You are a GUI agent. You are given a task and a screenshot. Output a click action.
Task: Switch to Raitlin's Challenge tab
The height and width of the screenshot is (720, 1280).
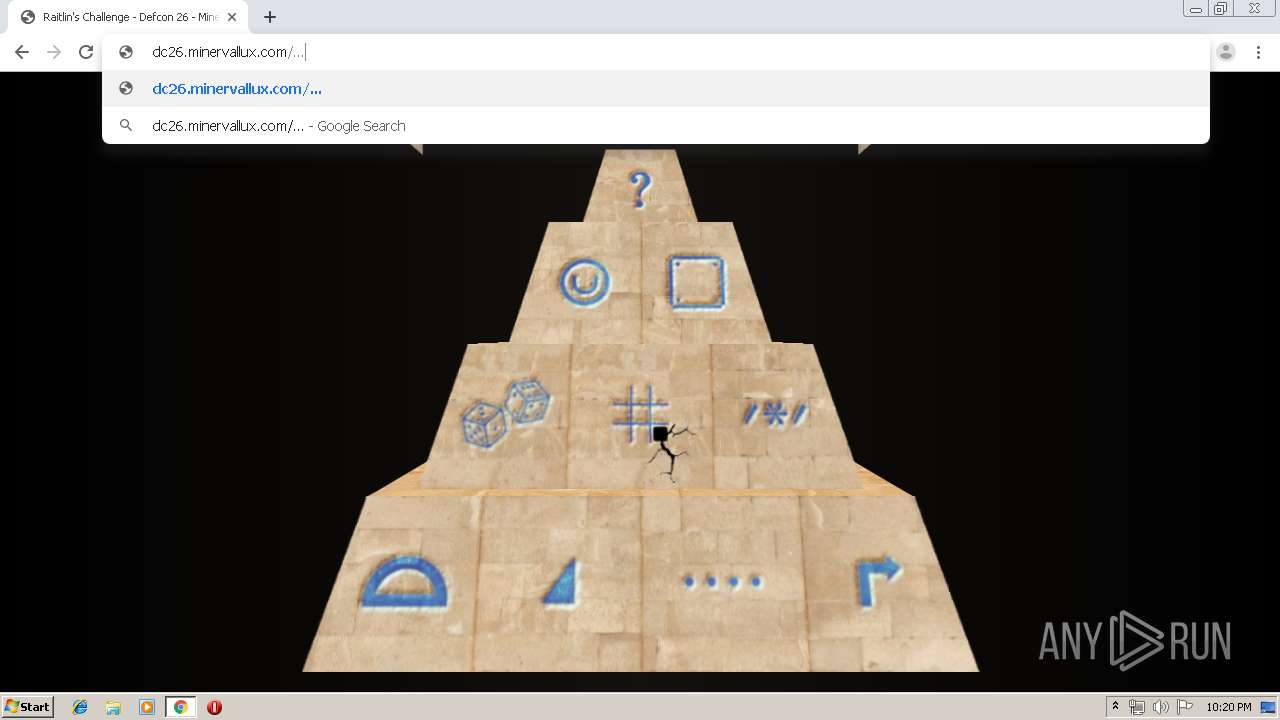(128, 17)
